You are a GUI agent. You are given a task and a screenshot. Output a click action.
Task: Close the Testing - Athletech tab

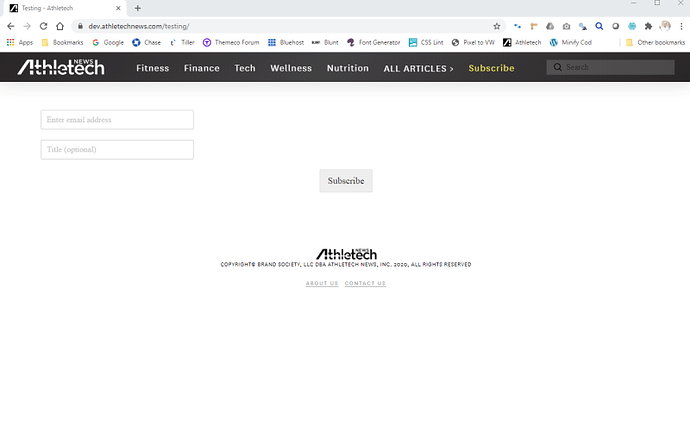click(118, 8)
